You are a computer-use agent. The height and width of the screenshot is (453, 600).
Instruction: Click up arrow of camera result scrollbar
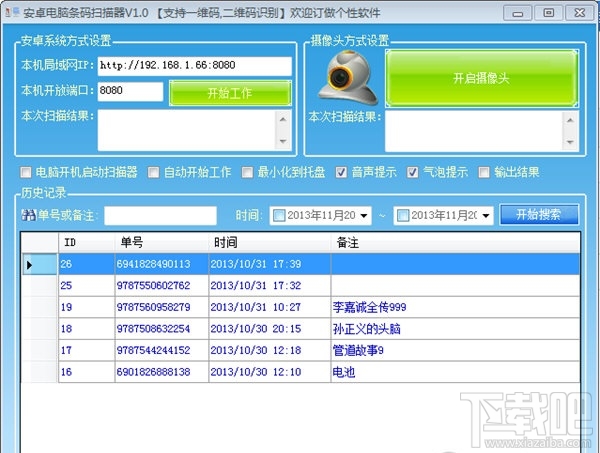[x=570, y=121]
